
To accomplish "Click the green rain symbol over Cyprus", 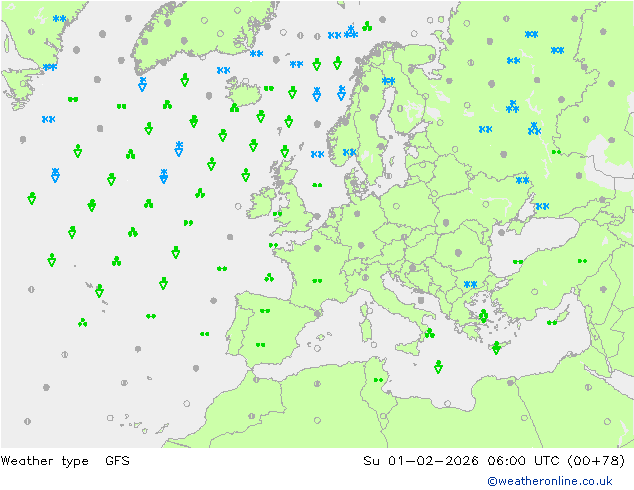I will (552, 323).
